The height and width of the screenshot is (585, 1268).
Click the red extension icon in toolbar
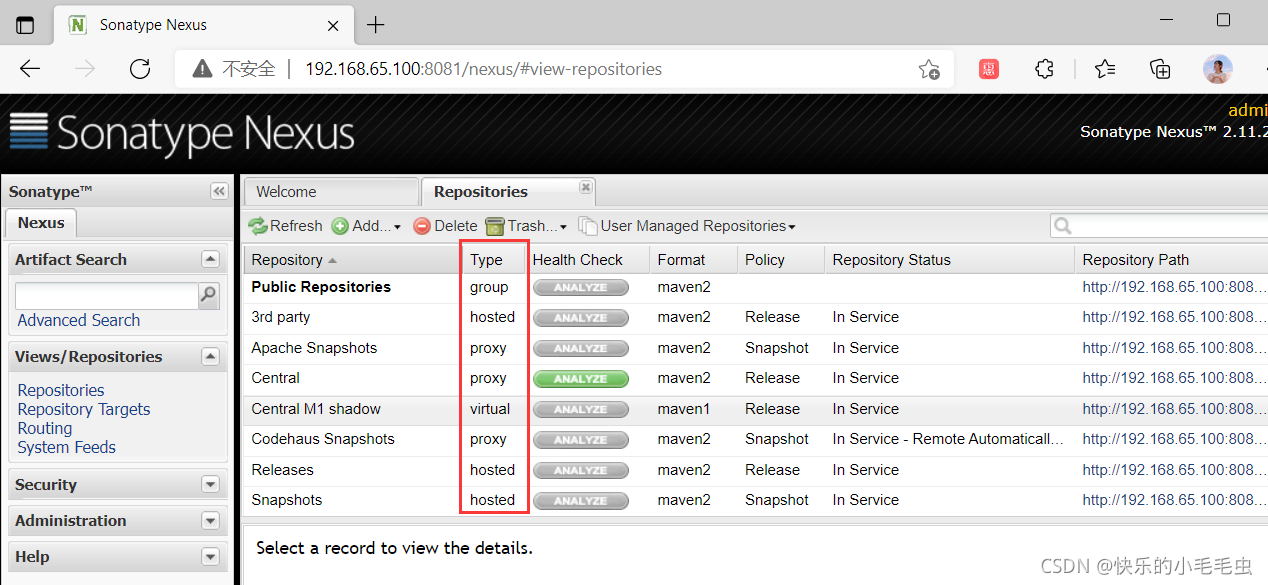coord(989,69)
